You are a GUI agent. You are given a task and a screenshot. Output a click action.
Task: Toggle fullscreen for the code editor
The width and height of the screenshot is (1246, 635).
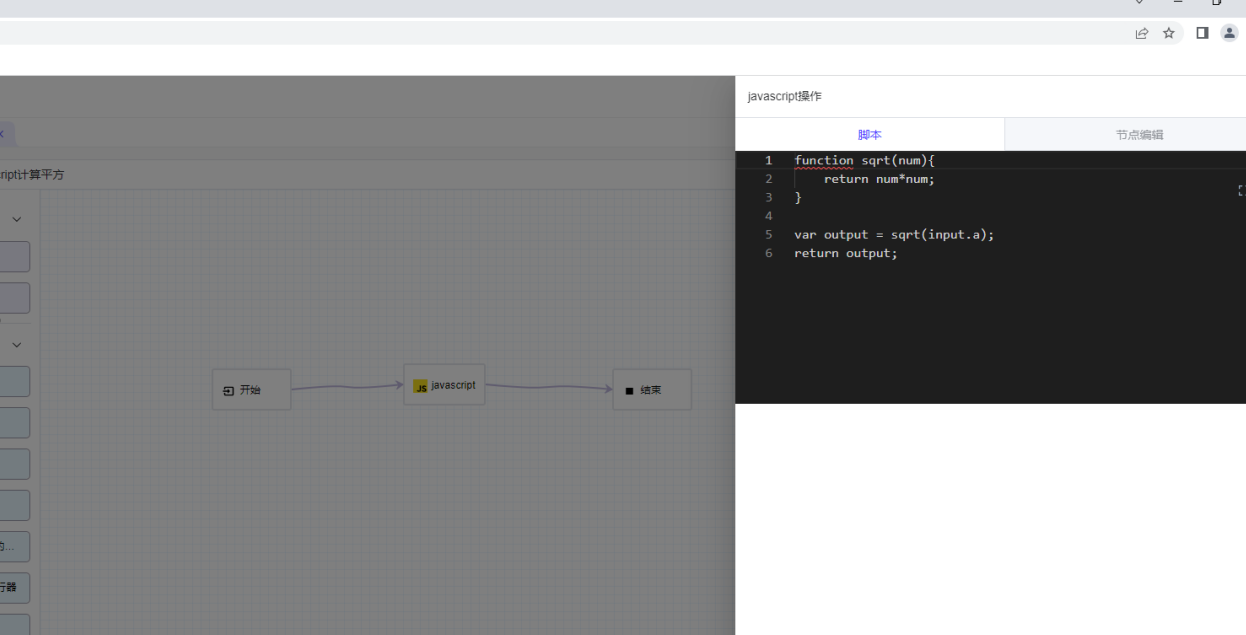point(1241,190)
